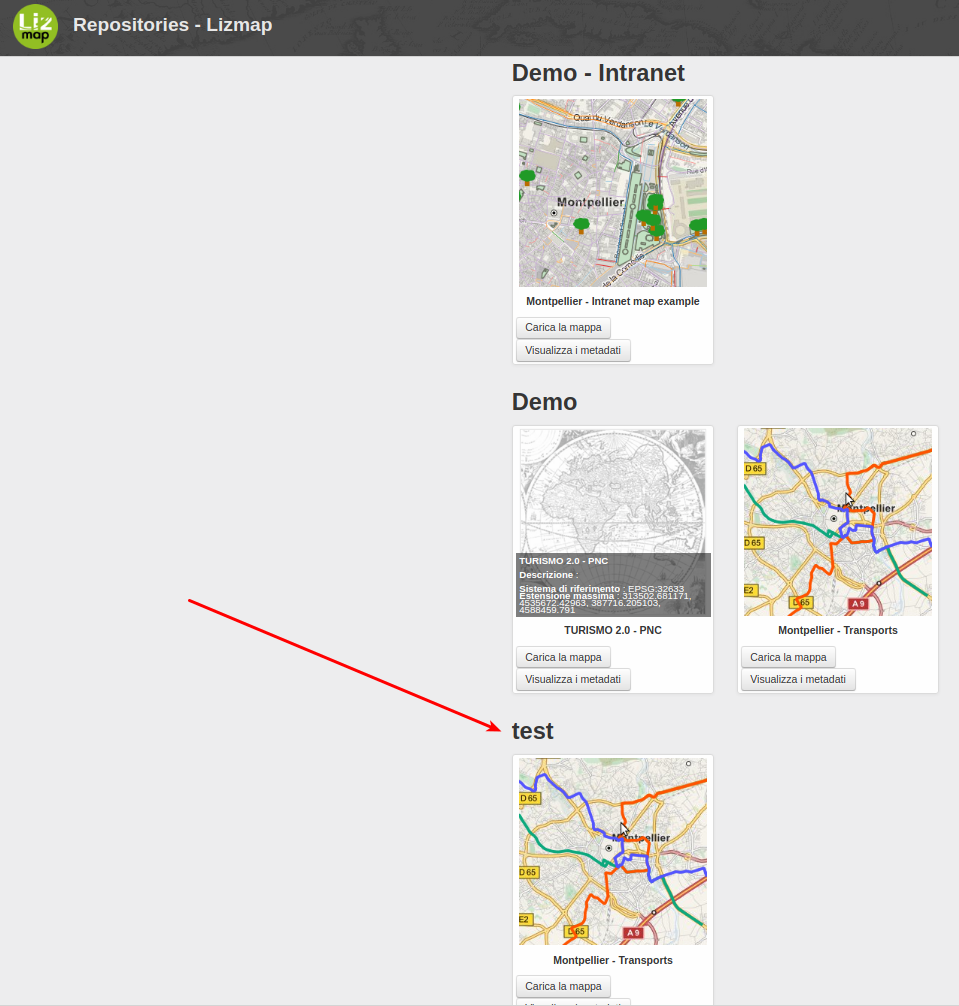Click the Lizmap logo icon
This screenshot has width=959, height=1006.
34,26
